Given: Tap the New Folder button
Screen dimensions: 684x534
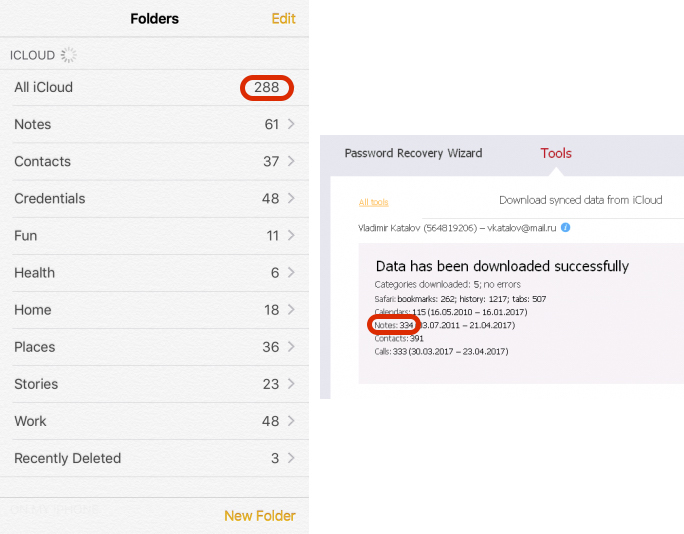Looking at the screenshot, I should 259,516.
